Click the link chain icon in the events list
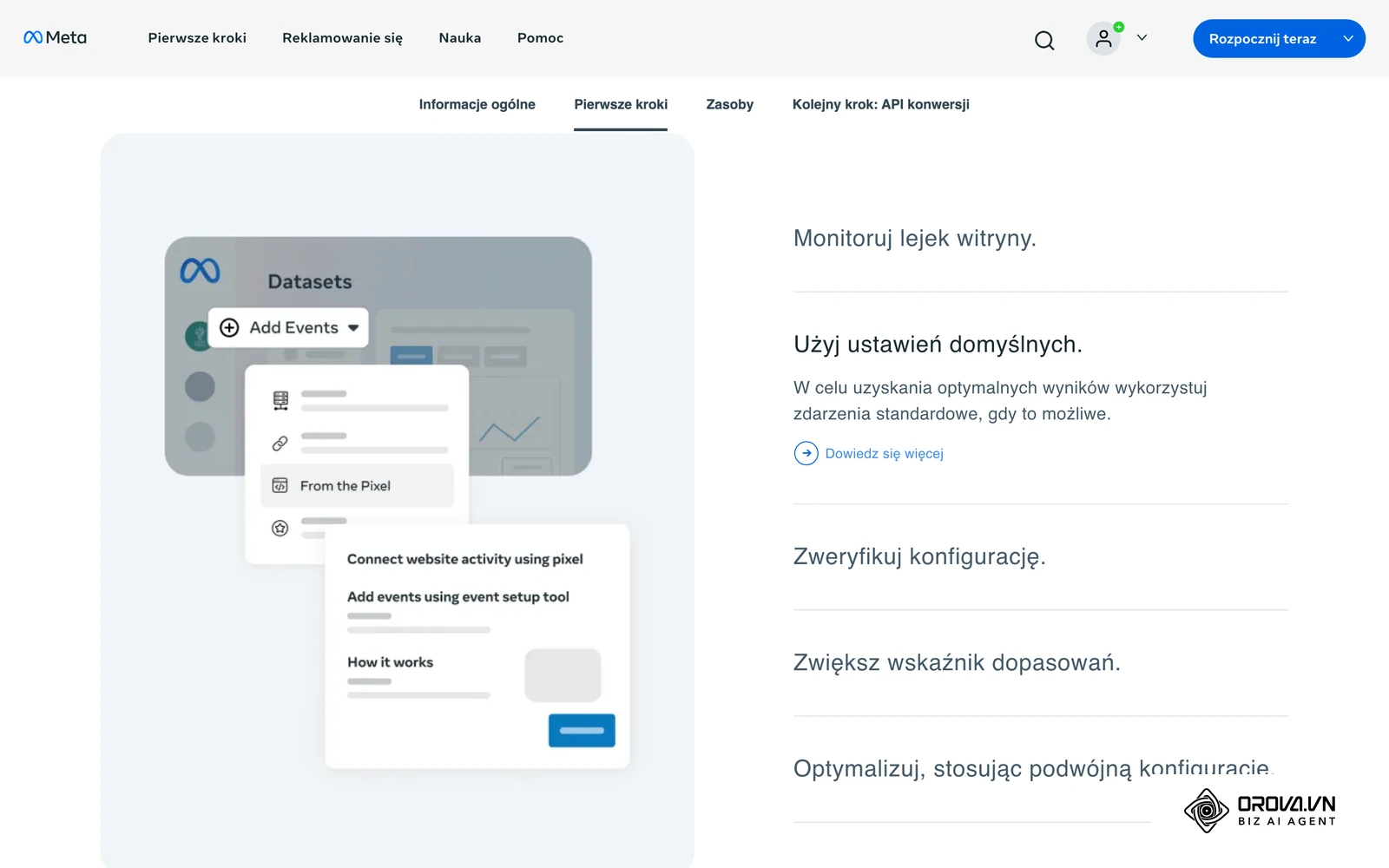 coord(280,444)
